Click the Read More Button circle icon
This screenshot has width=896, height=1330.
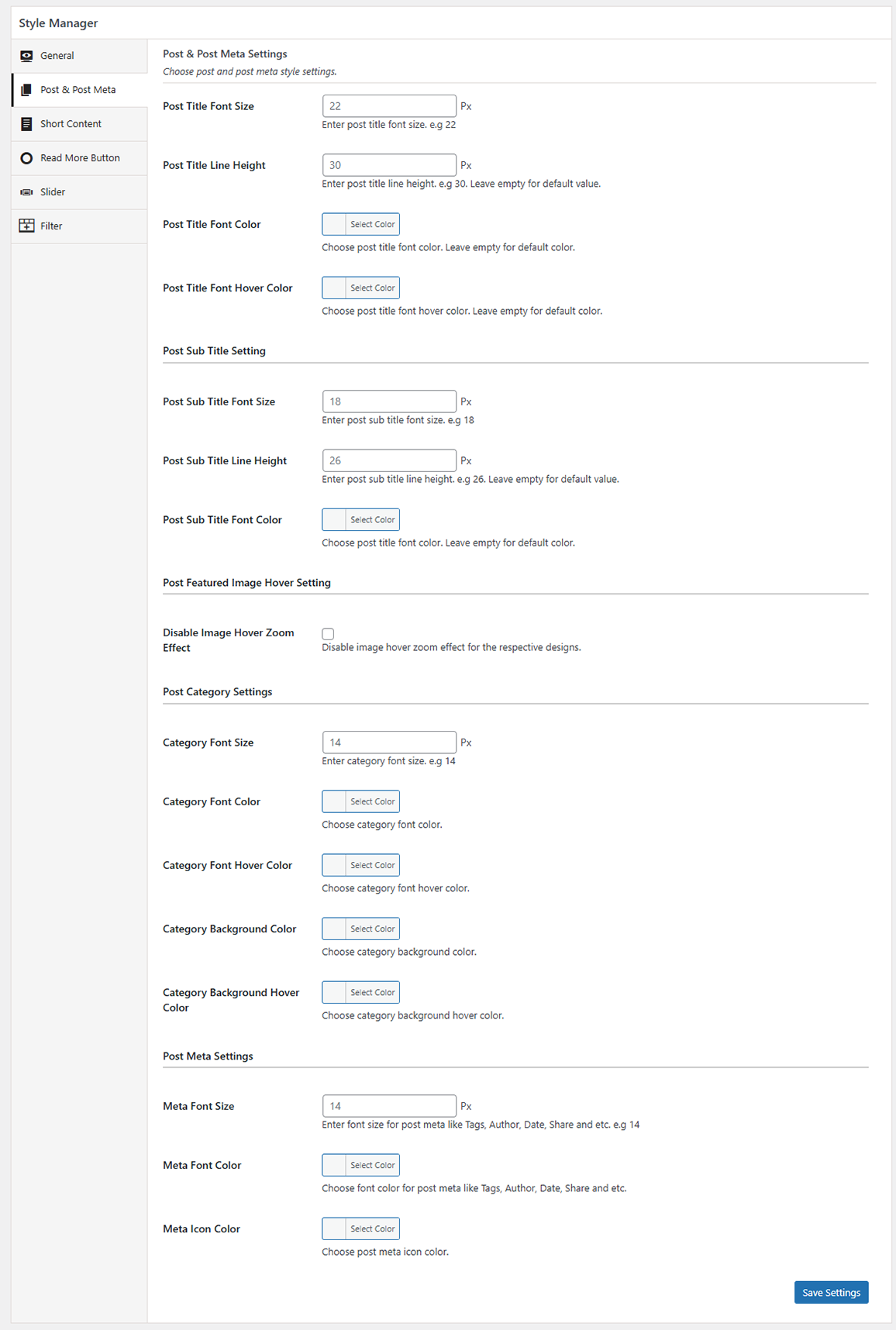click(x=26, y=158)
